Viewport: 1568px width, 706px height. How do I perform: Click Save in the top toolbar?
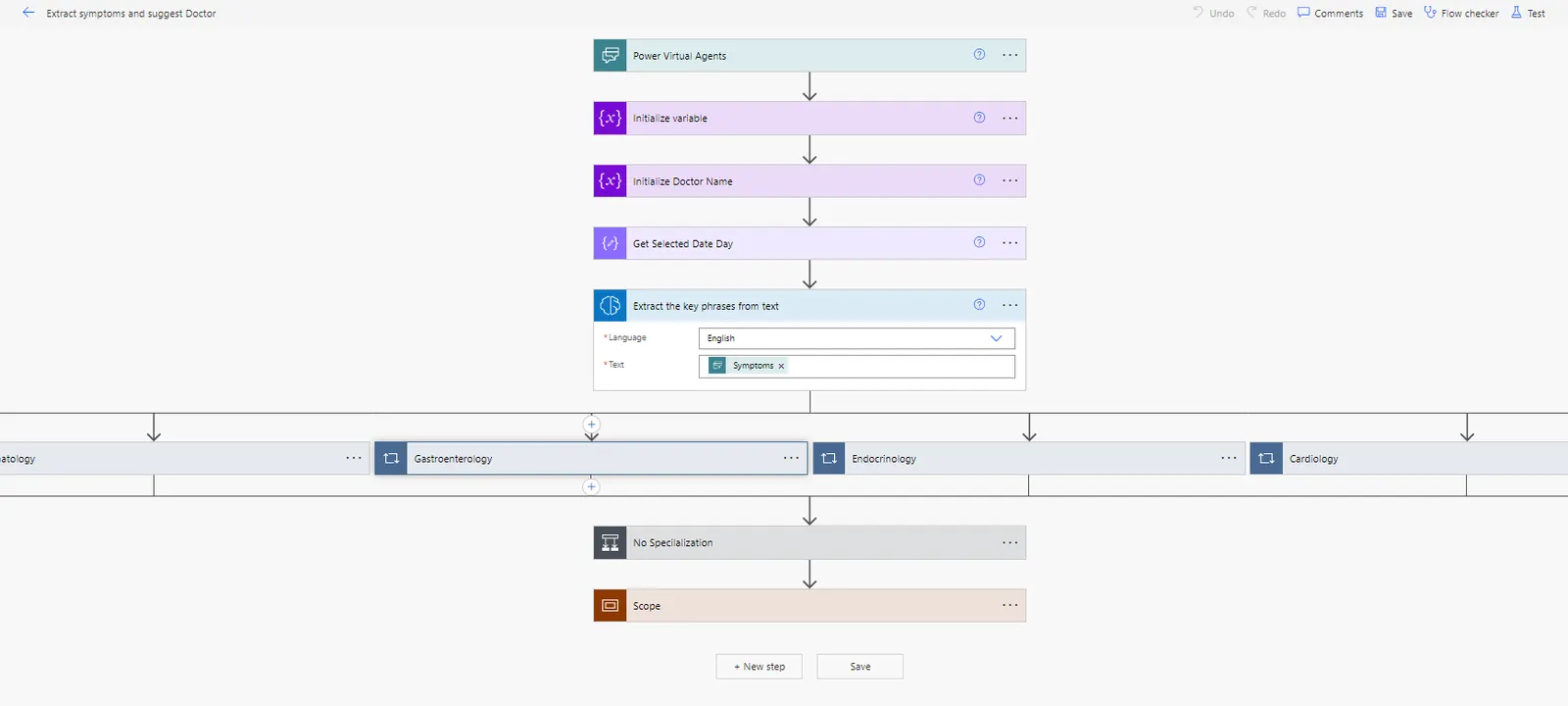(1394, 14)
